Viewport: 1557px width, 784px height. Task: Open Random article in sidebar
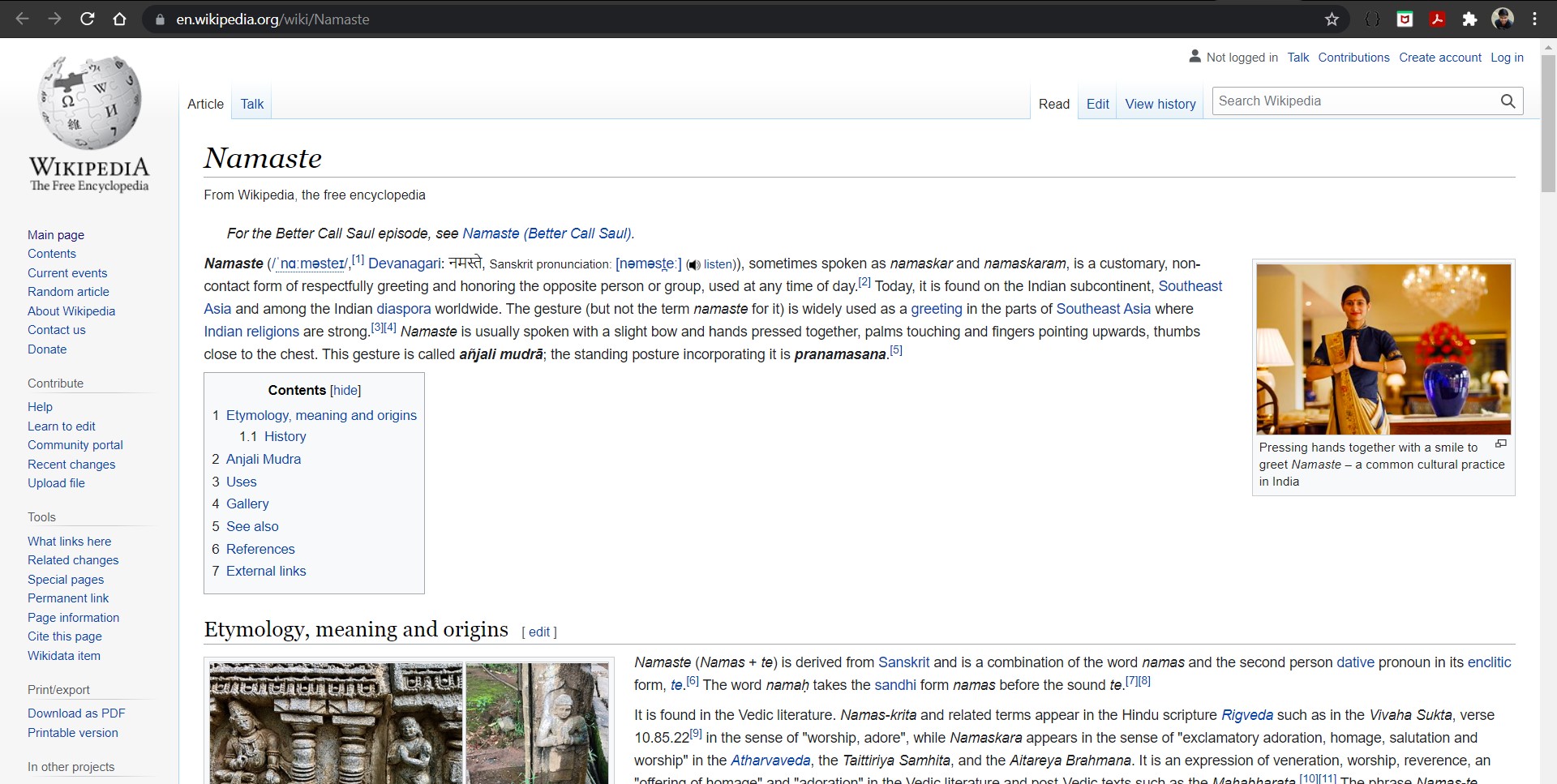pyautogui.click(x=68, y=292)
